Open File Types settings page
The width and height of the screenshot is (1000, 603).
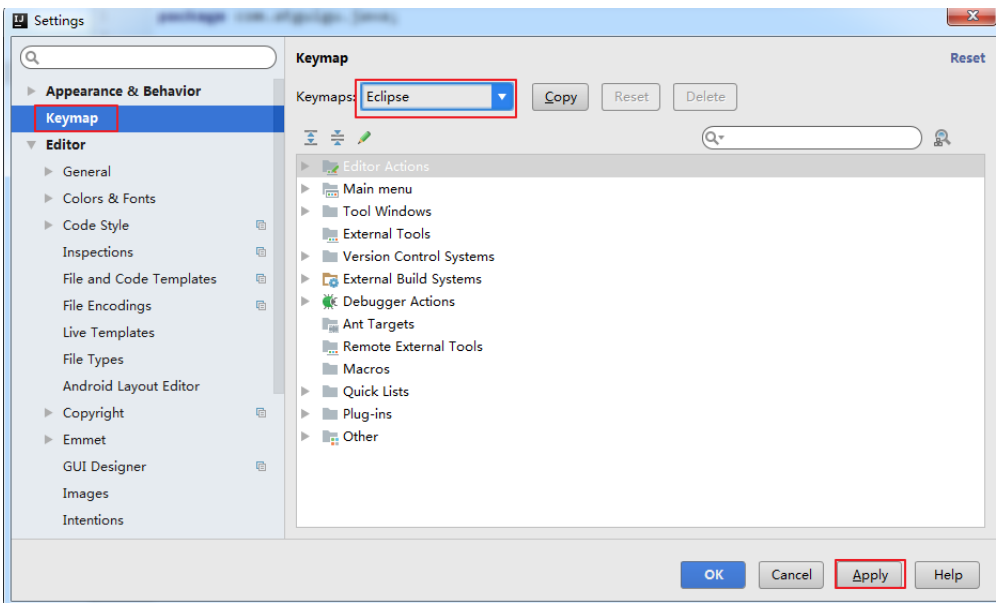(93, 360)
